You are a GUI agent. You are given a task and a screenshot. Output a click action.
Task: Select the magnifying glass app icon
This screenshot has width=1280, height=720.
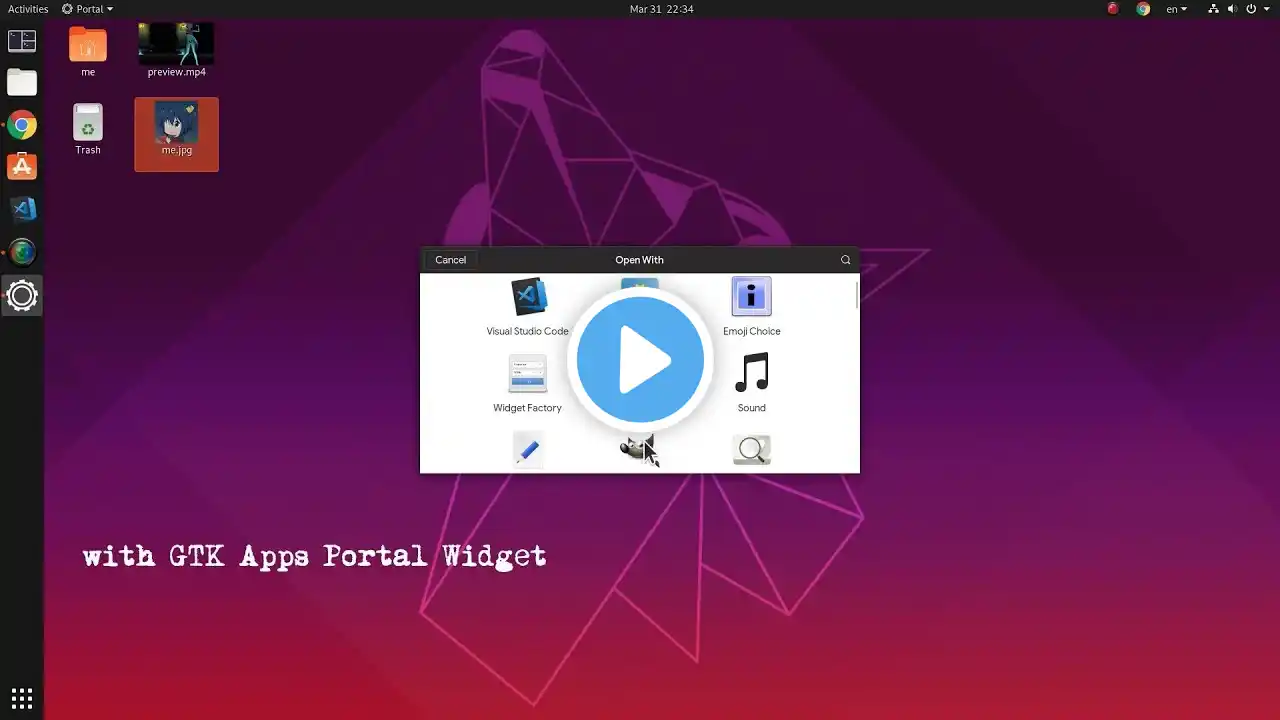tap(752, 450)
